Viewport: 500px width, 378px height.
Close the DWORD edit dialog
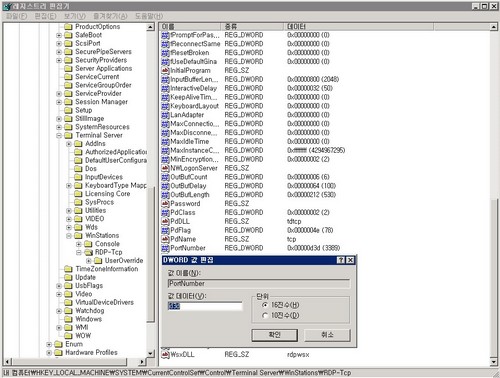pos(350,260)
